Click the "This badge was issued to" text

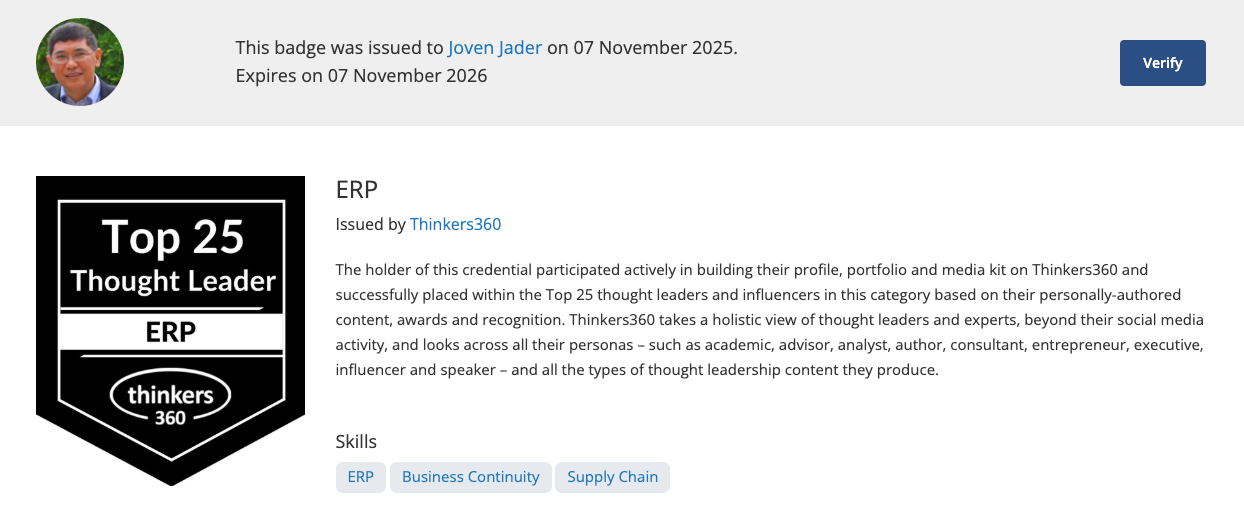click(339, 48)
